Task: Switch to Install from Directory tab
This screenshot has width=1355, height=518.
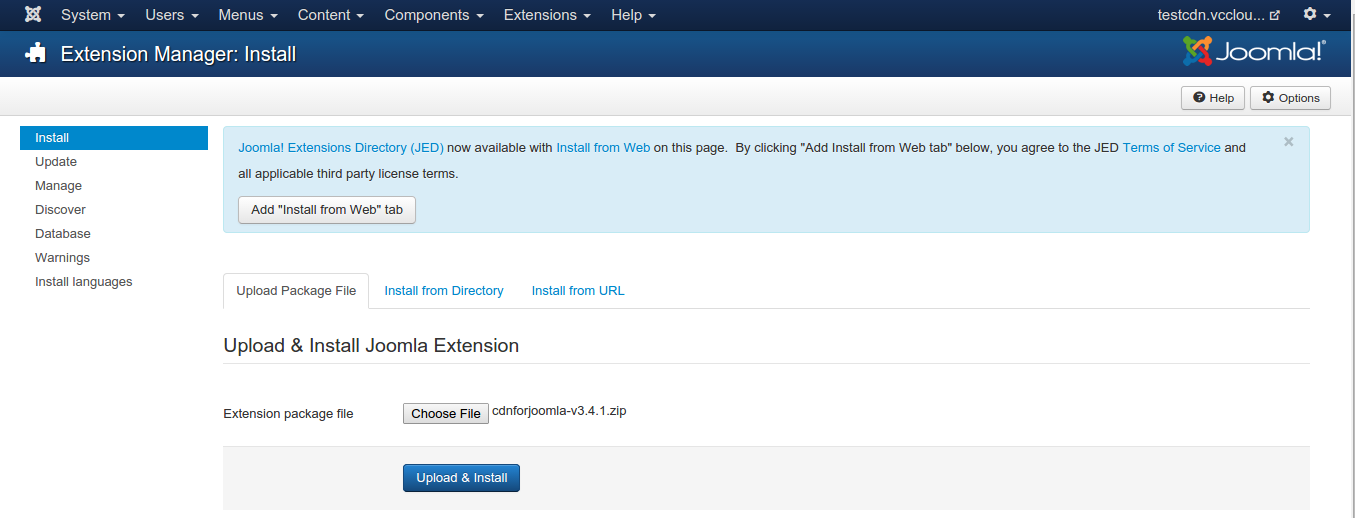Action: 444,291
